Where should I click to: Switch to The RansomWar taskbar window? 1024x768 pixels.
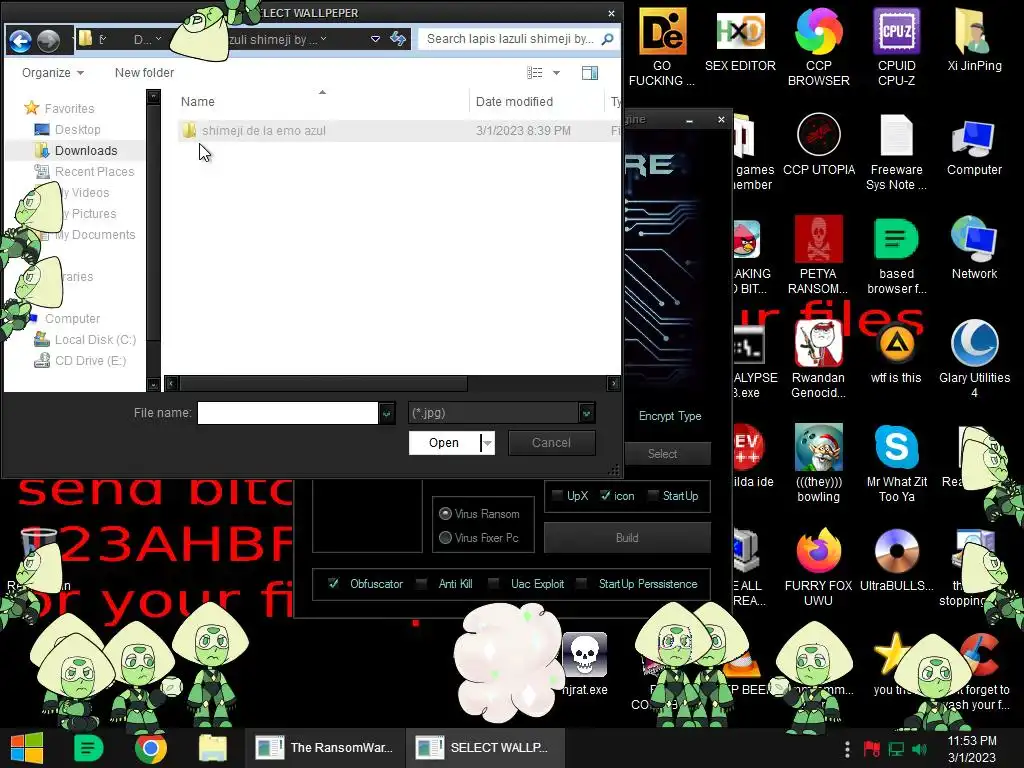(x=325, y=748)
